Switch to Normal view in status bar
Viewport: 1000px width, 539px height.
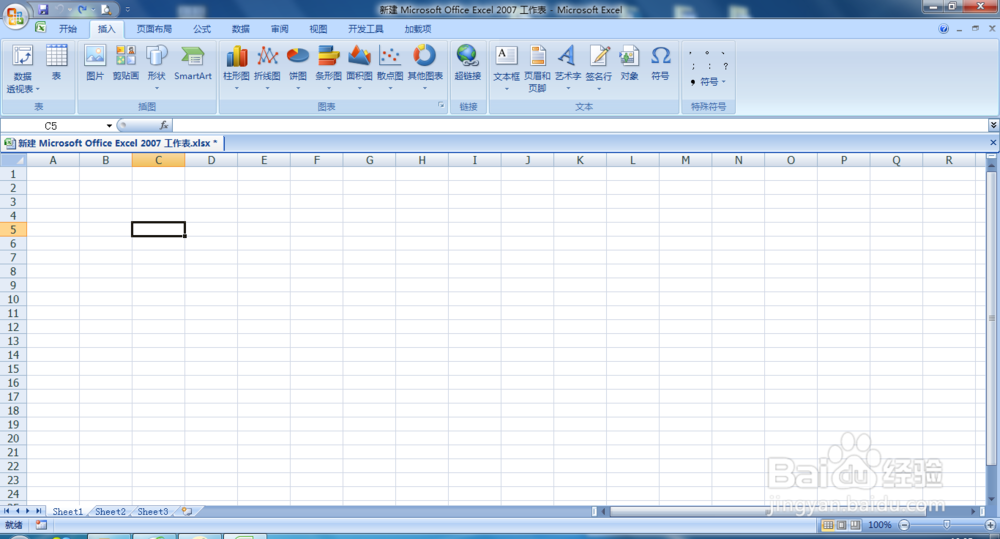pyautogui.click(x=827, y=525)
